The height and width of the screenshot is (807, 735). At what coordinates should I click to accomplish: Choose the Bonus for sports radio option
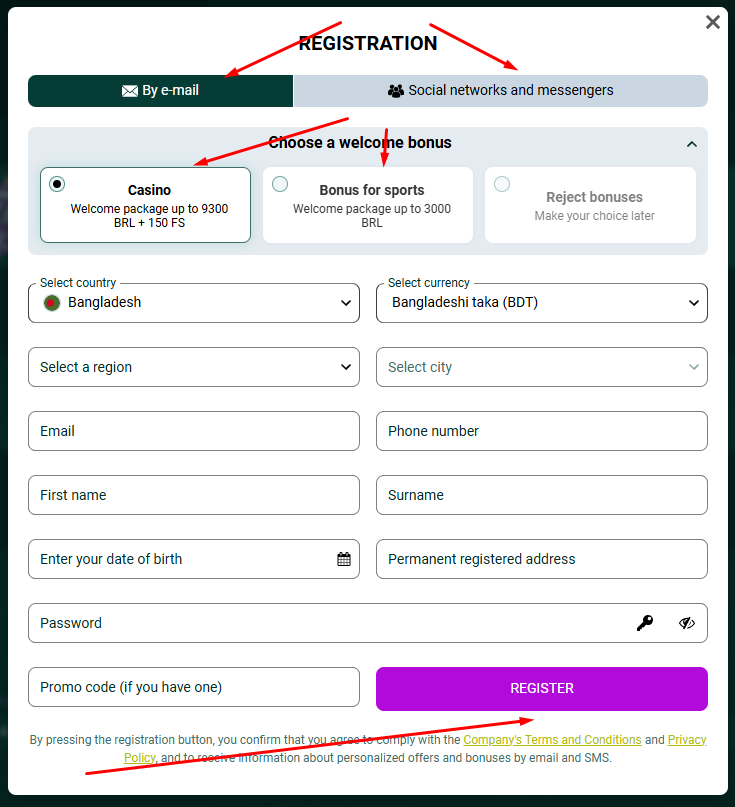pyautogui.click(x=280, y=184)
